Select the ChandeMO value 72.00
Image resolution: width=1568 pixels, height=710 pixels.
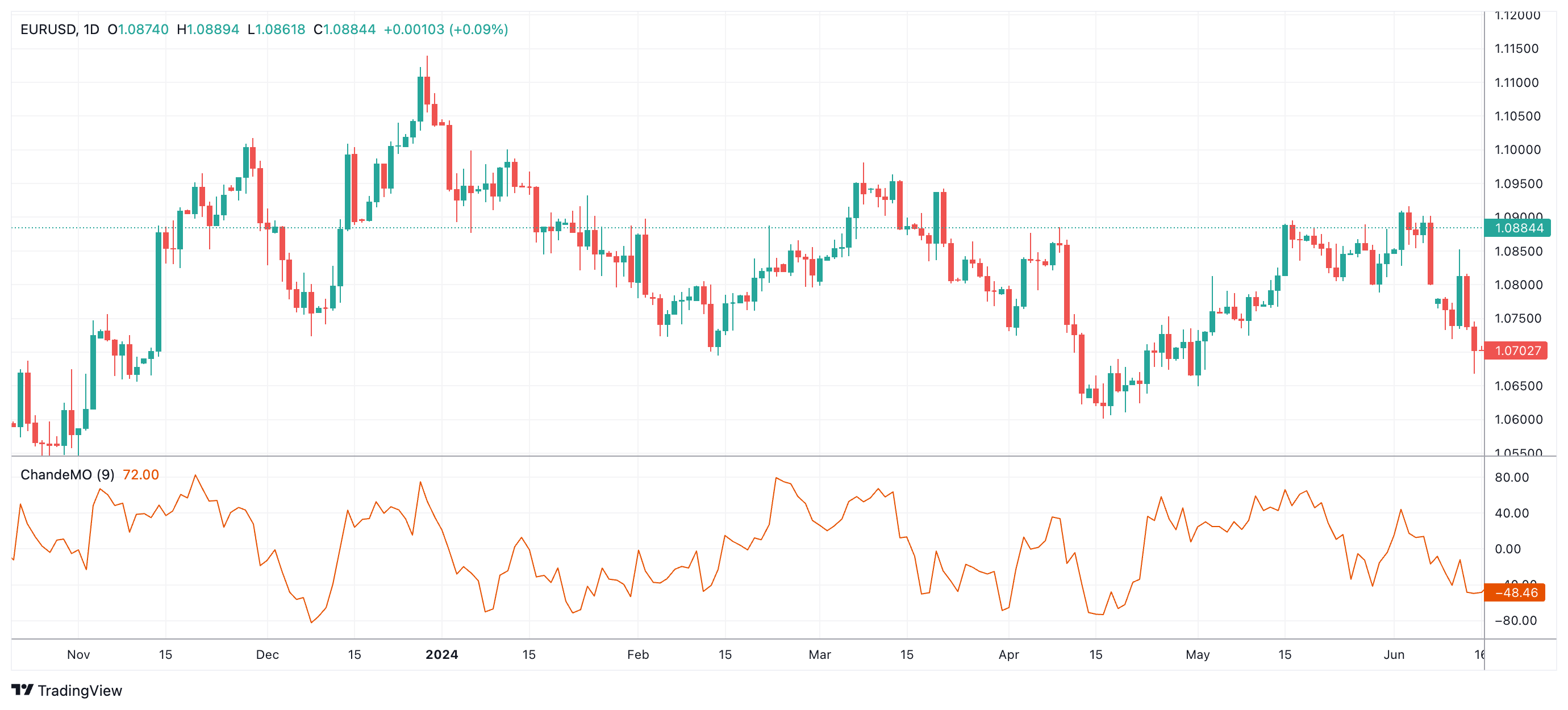[x=141, y=475]
